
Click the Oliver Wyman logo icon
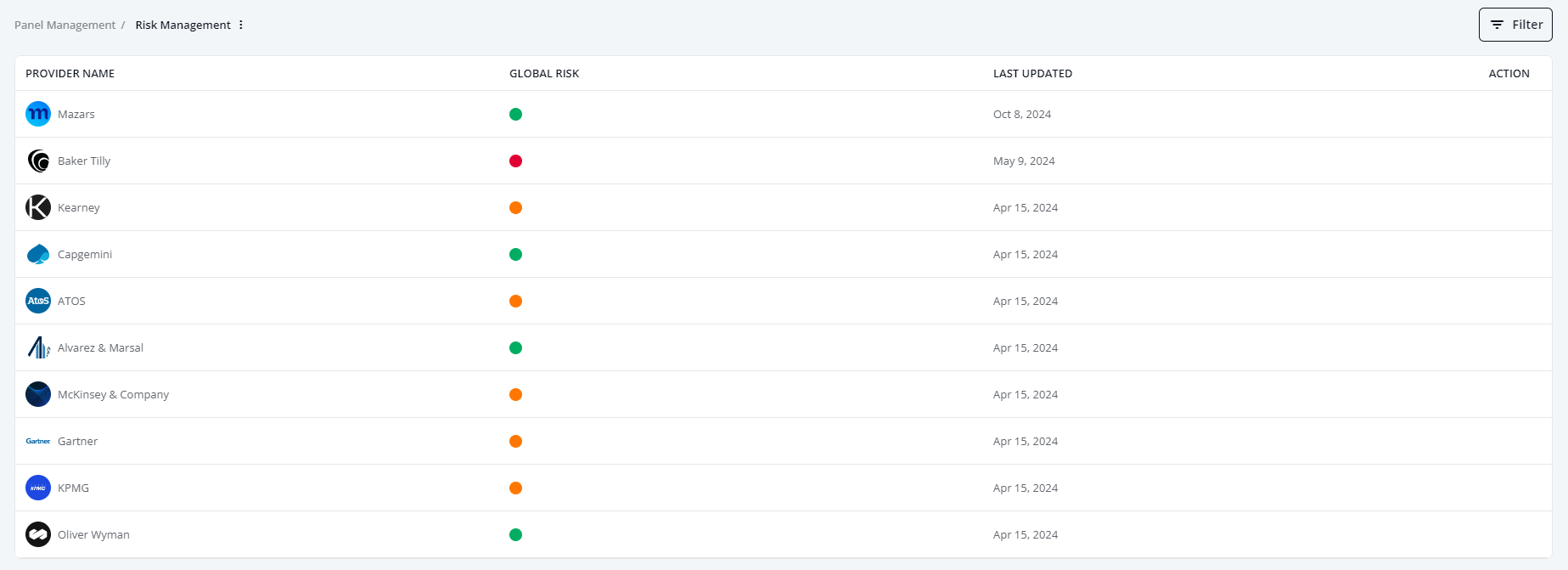pyautogui.click(x=38, y=534)
